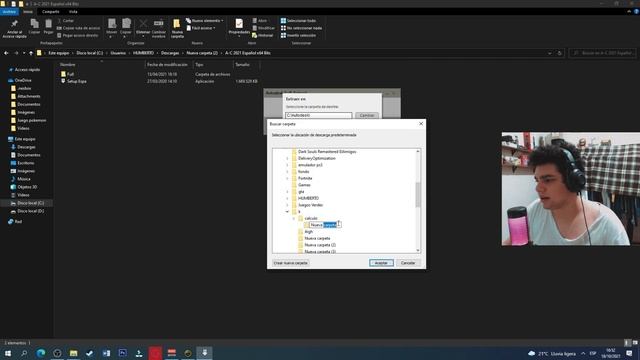Open the Windows Start menu
640x360 pixels.
(x=7, y=353)
